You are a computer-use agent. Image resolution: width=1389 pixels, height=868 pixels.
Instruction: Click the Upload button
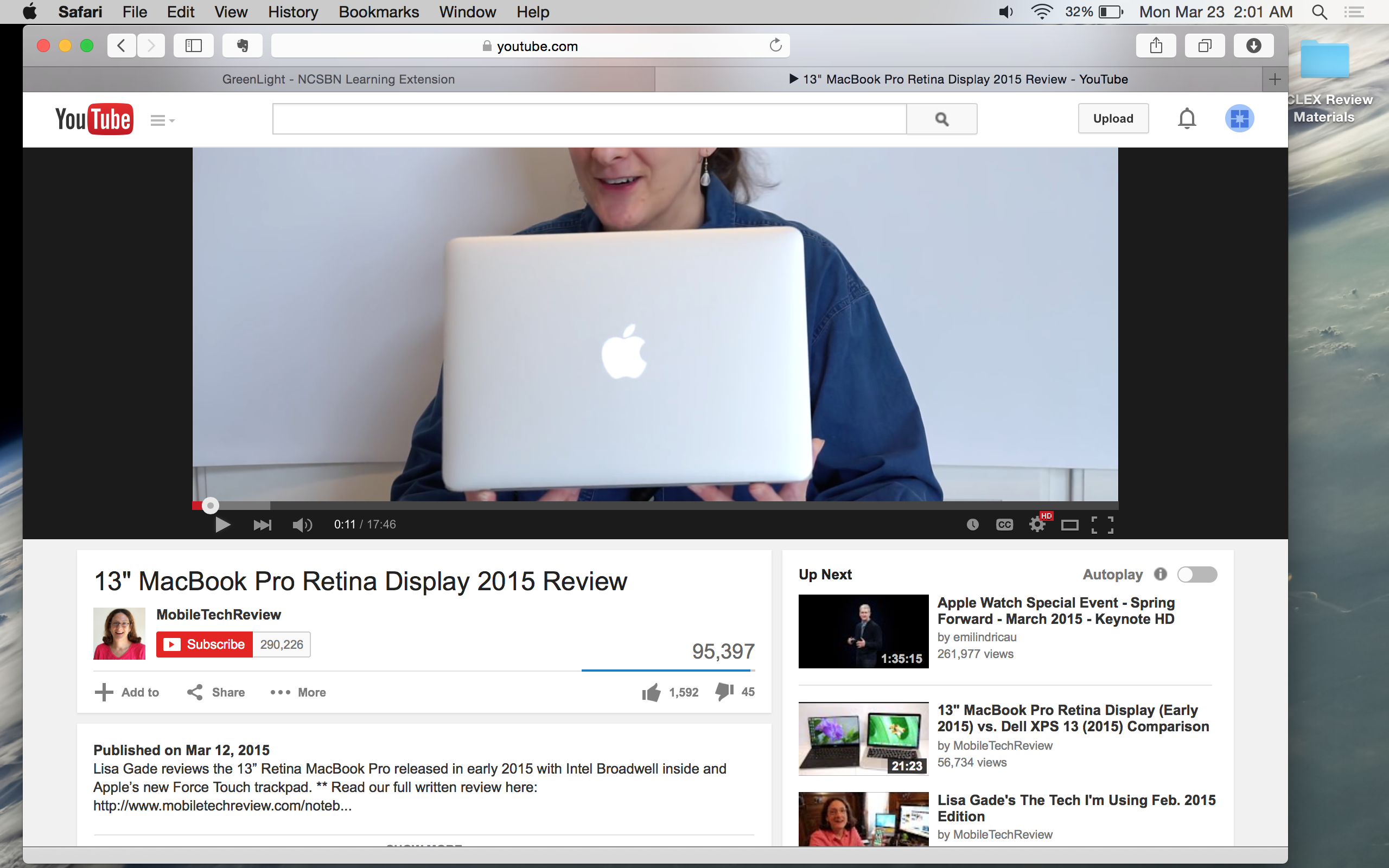click(x=1113, y=118)
